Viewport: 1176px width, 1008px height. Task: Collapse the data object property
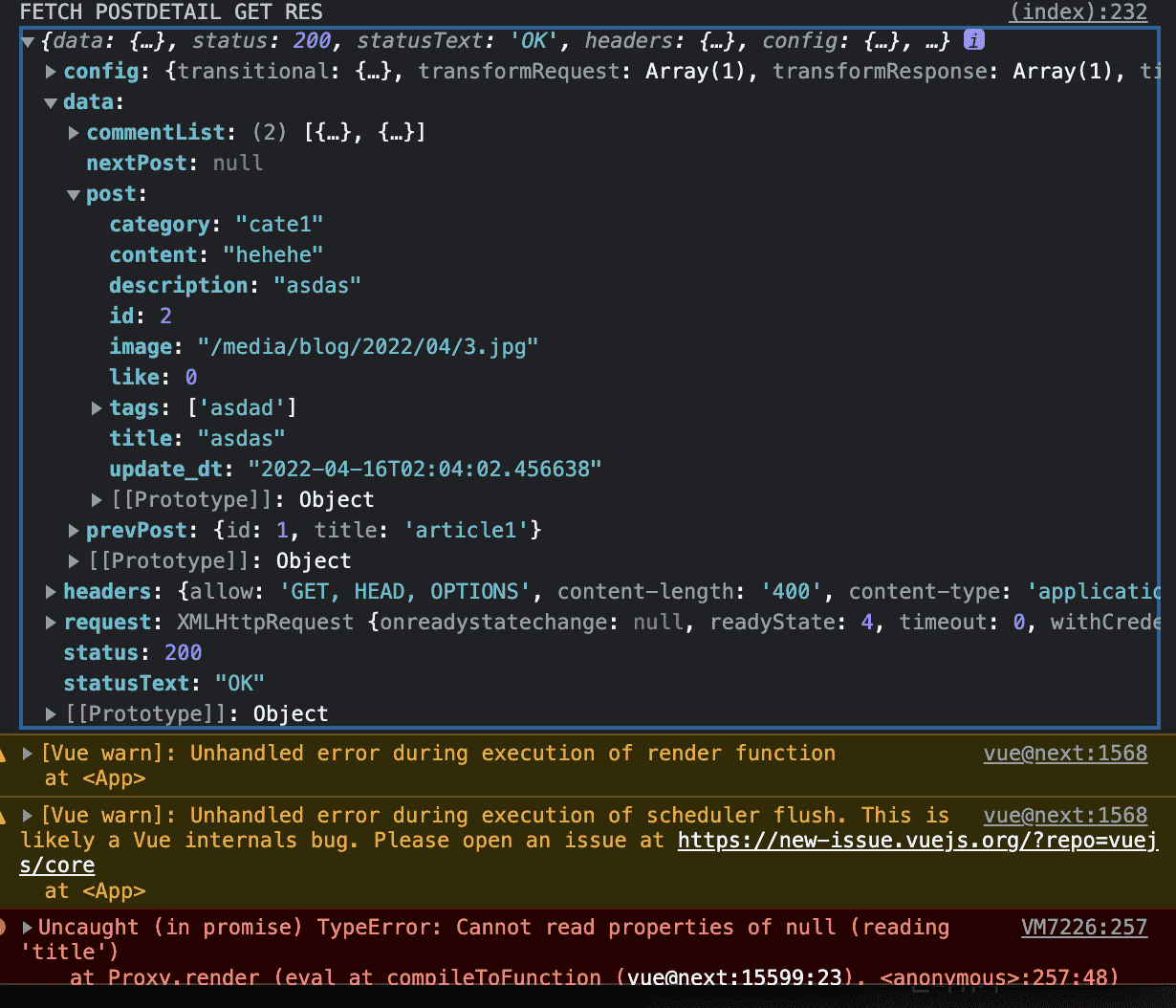[x=51, y=102]
